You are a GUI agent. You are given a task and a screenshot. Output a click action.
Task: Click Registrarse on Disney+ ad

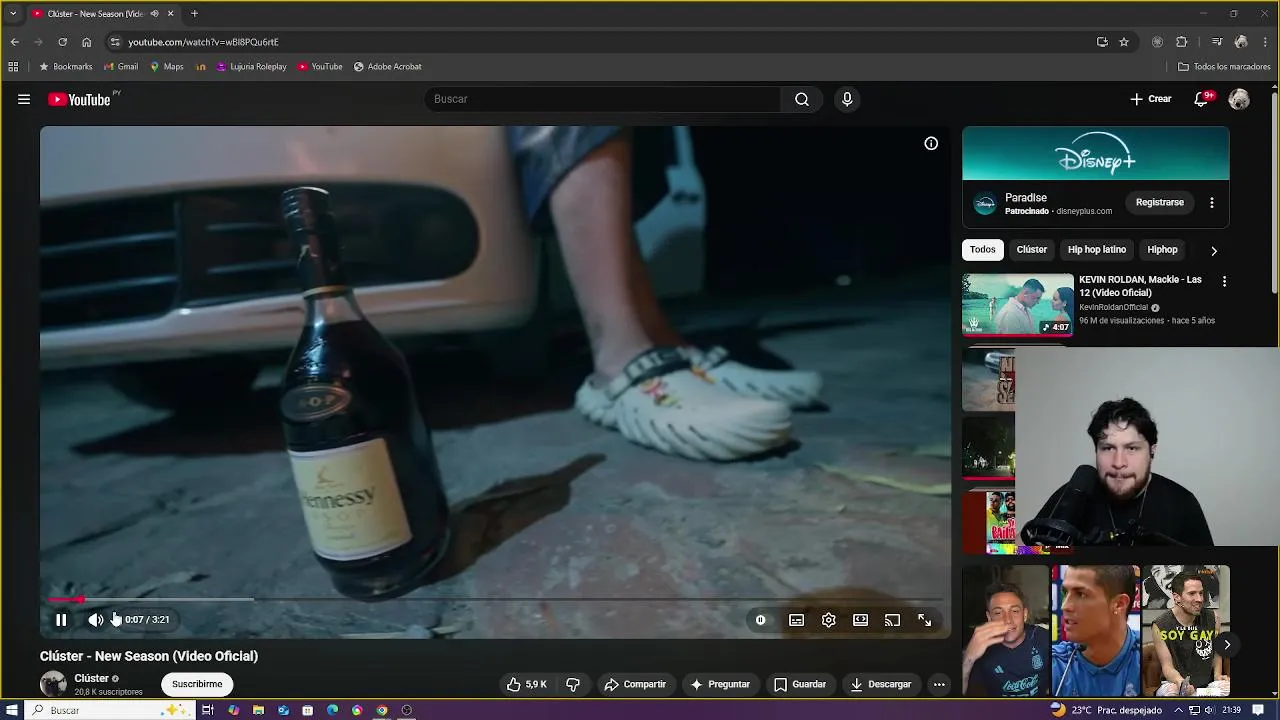tap(1160, 202)
